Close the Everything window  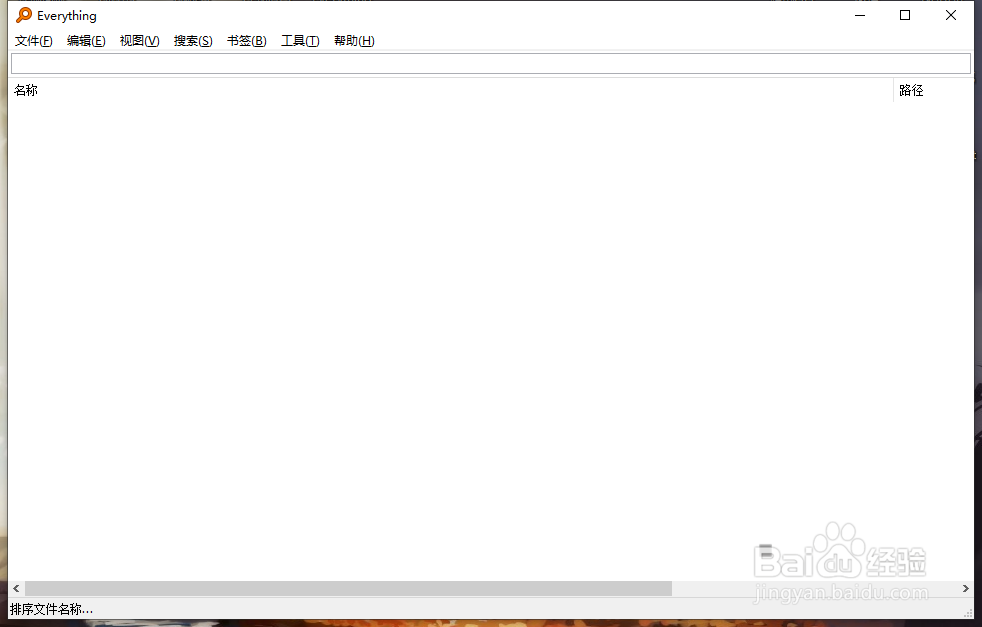click(x=951, y=15)
